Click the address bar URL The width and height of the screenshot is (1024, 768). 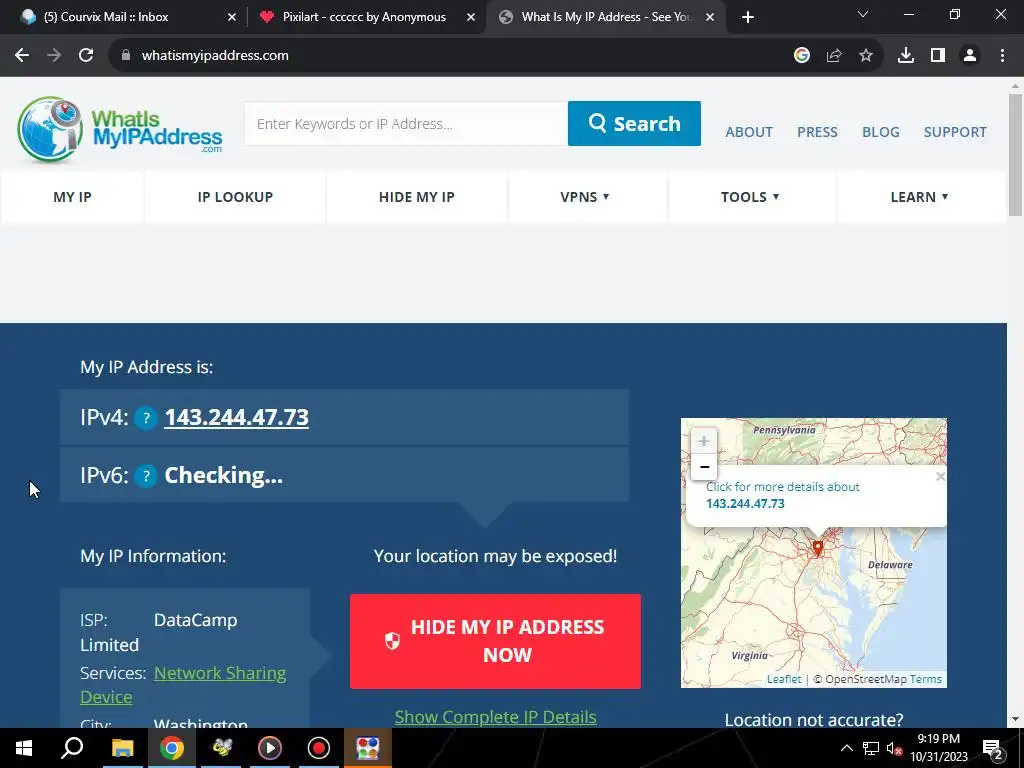pos(215,56)
